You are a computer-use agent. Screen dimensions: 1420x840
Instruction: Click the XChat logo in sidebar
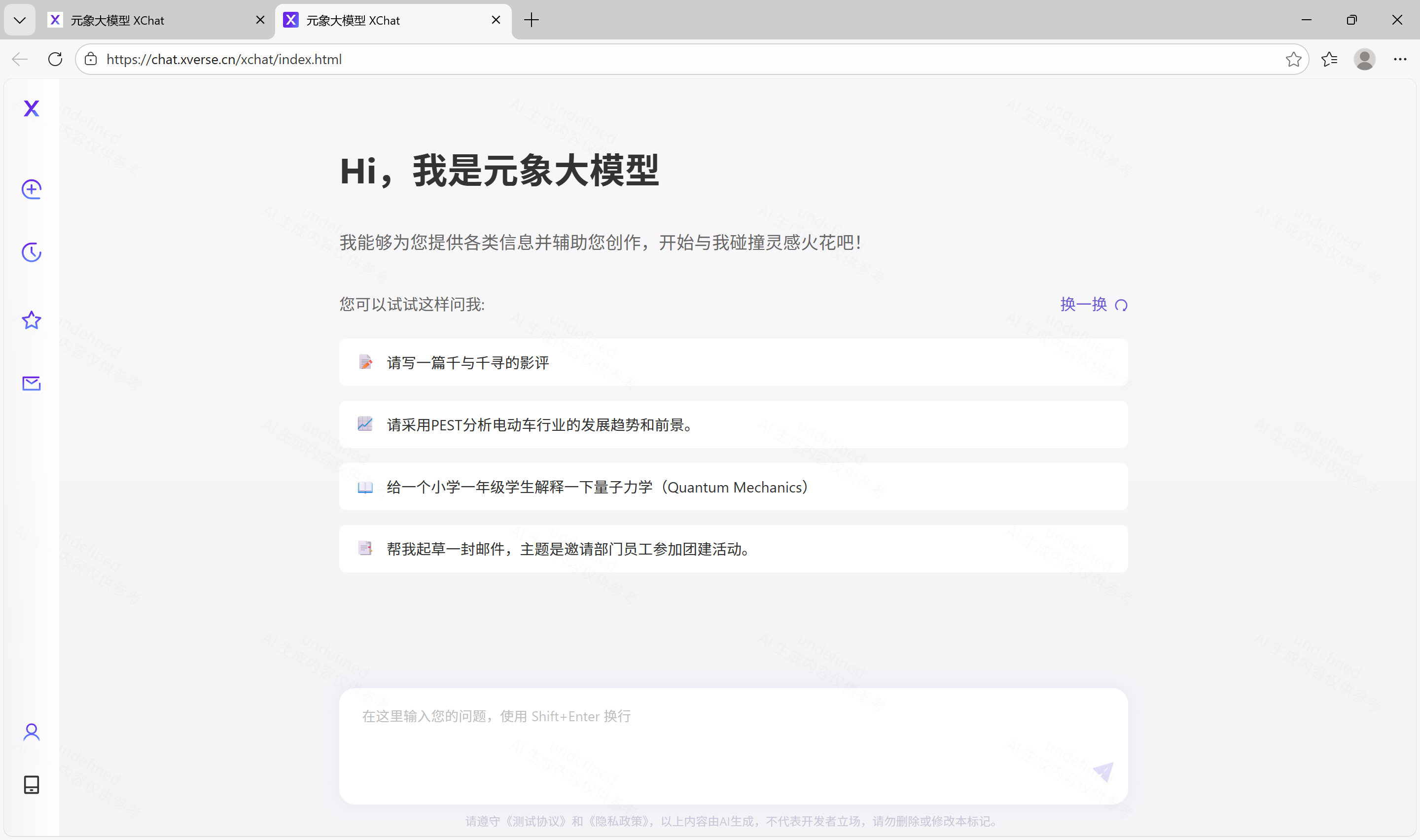pyautogui.click(x=32, y=108)
